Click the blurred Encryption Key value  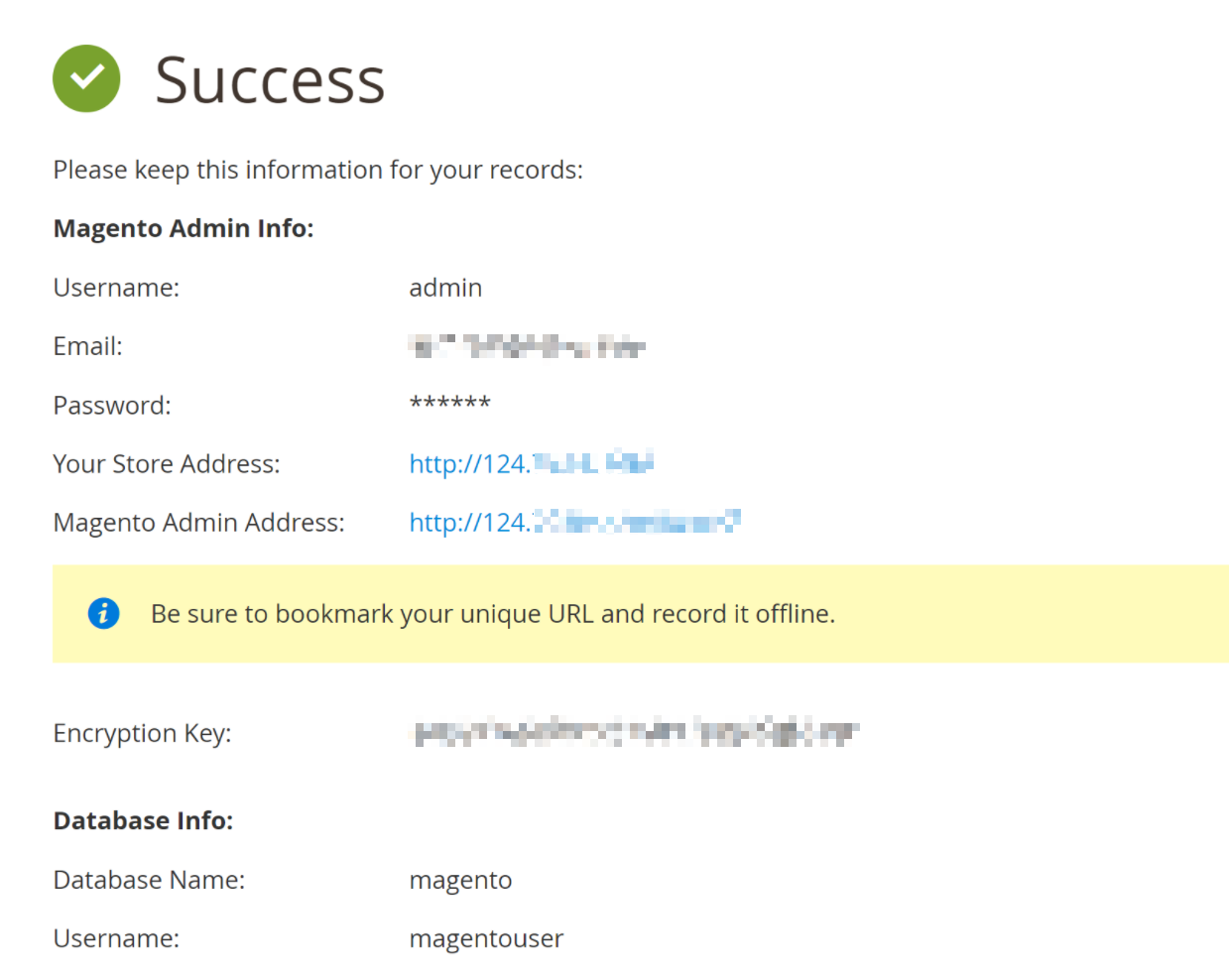(x=636, y=733)
